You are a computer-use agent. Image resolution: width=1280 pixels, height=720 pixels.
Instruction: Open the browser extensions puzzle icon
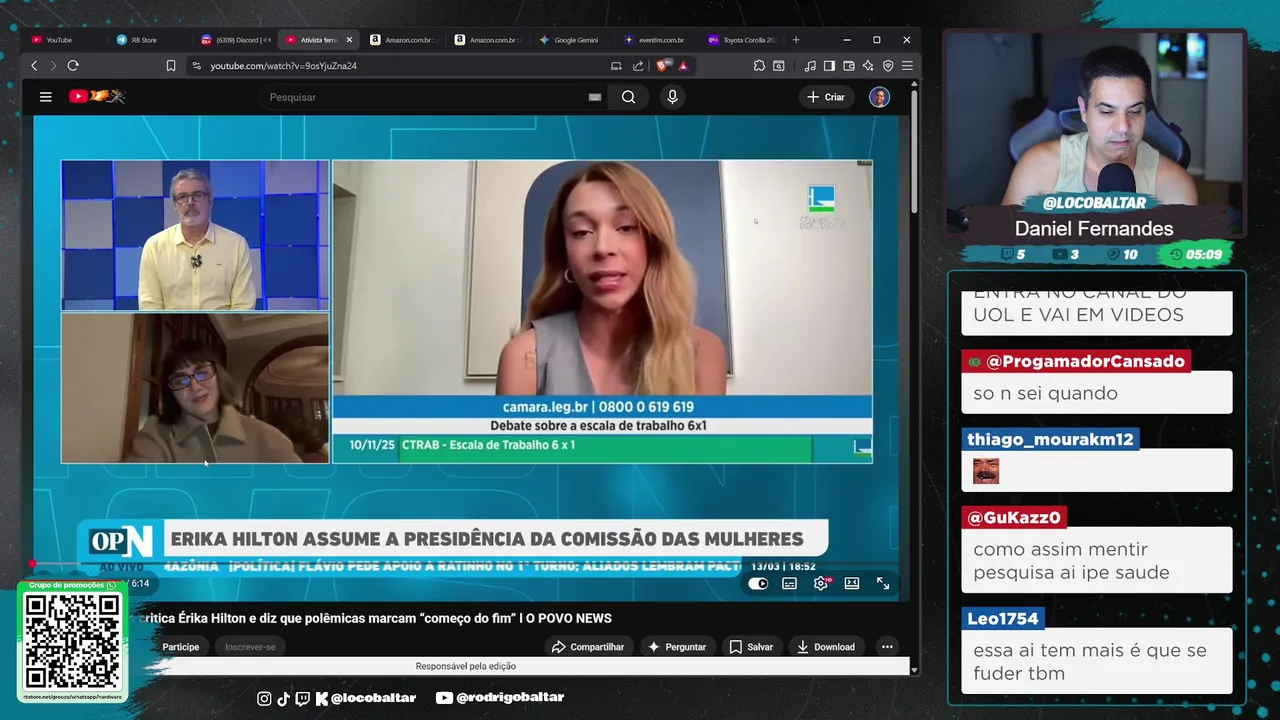click(x=759, y=66)
